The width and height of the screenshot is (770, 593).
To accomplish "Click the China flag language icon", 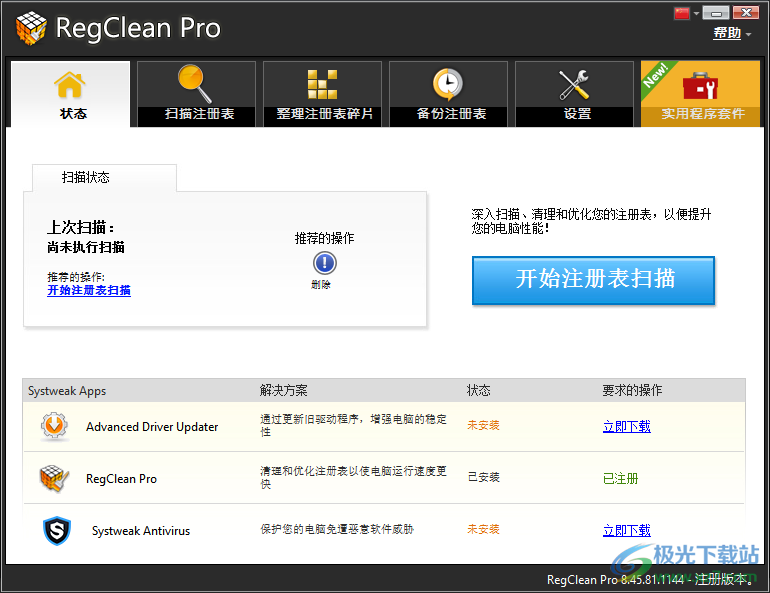I will point(682,13).
